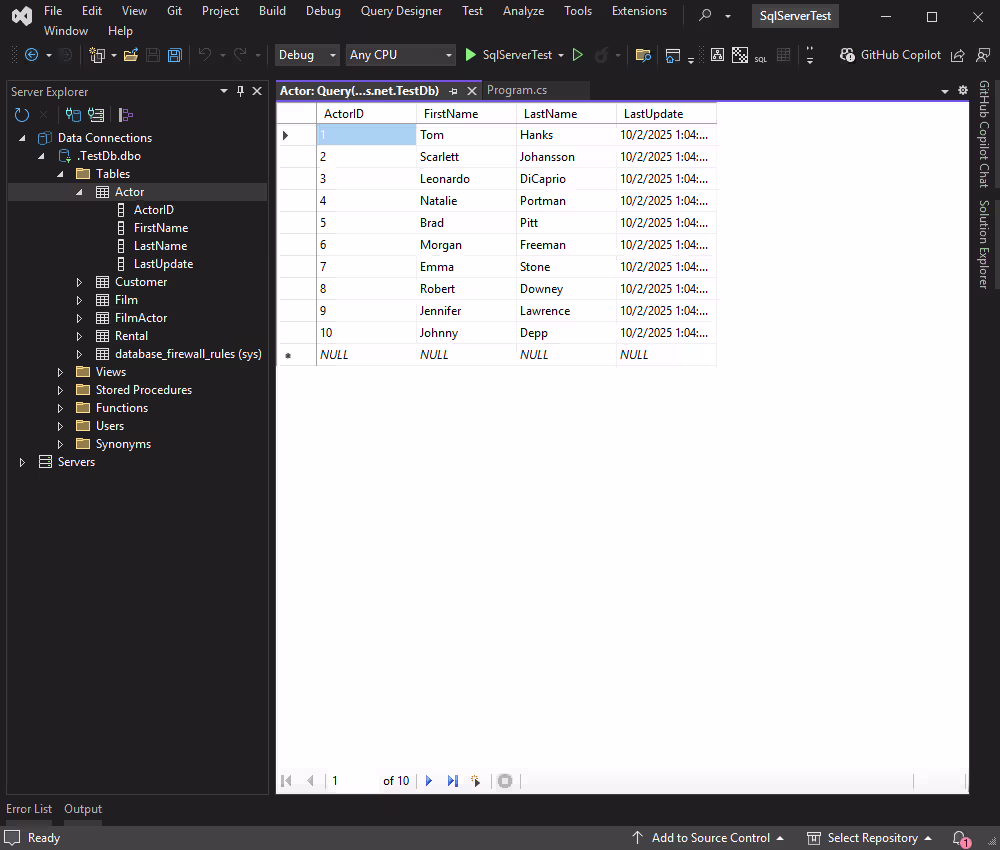Toggle the Show Diagram Pane icon
Viewport: 1000px width, 850px height.
click(717, 55)
